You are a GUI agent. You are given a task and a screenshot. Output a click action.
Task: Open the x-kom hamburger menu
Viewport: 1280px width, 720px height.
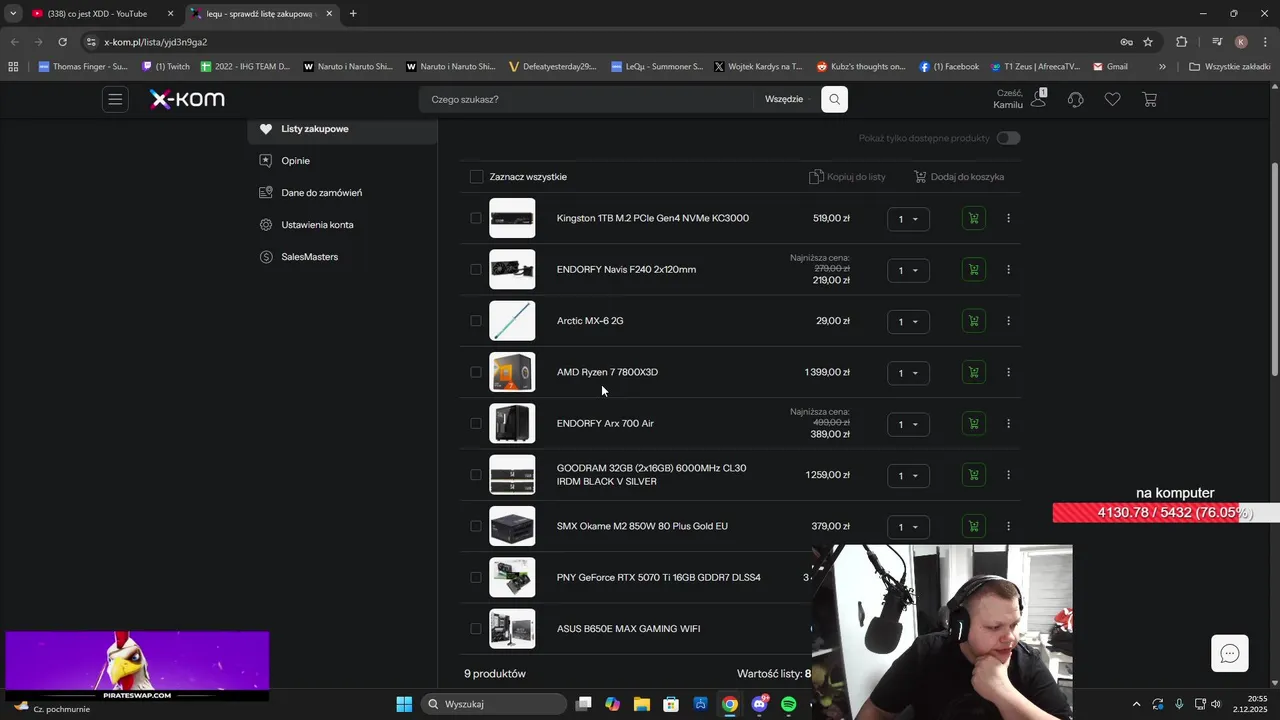click(x=115, y=99)
